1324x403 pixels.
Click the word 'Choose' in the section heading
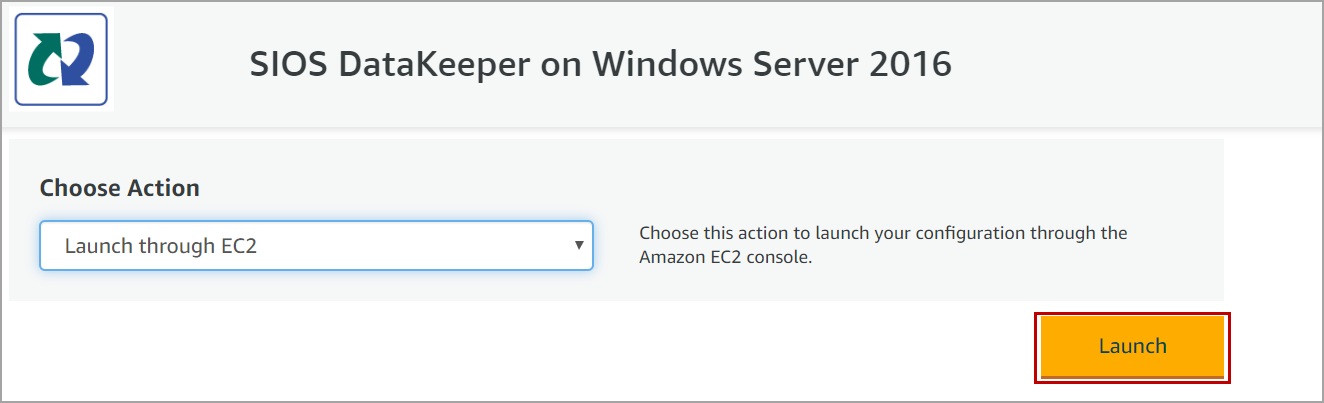click(79, 188)
